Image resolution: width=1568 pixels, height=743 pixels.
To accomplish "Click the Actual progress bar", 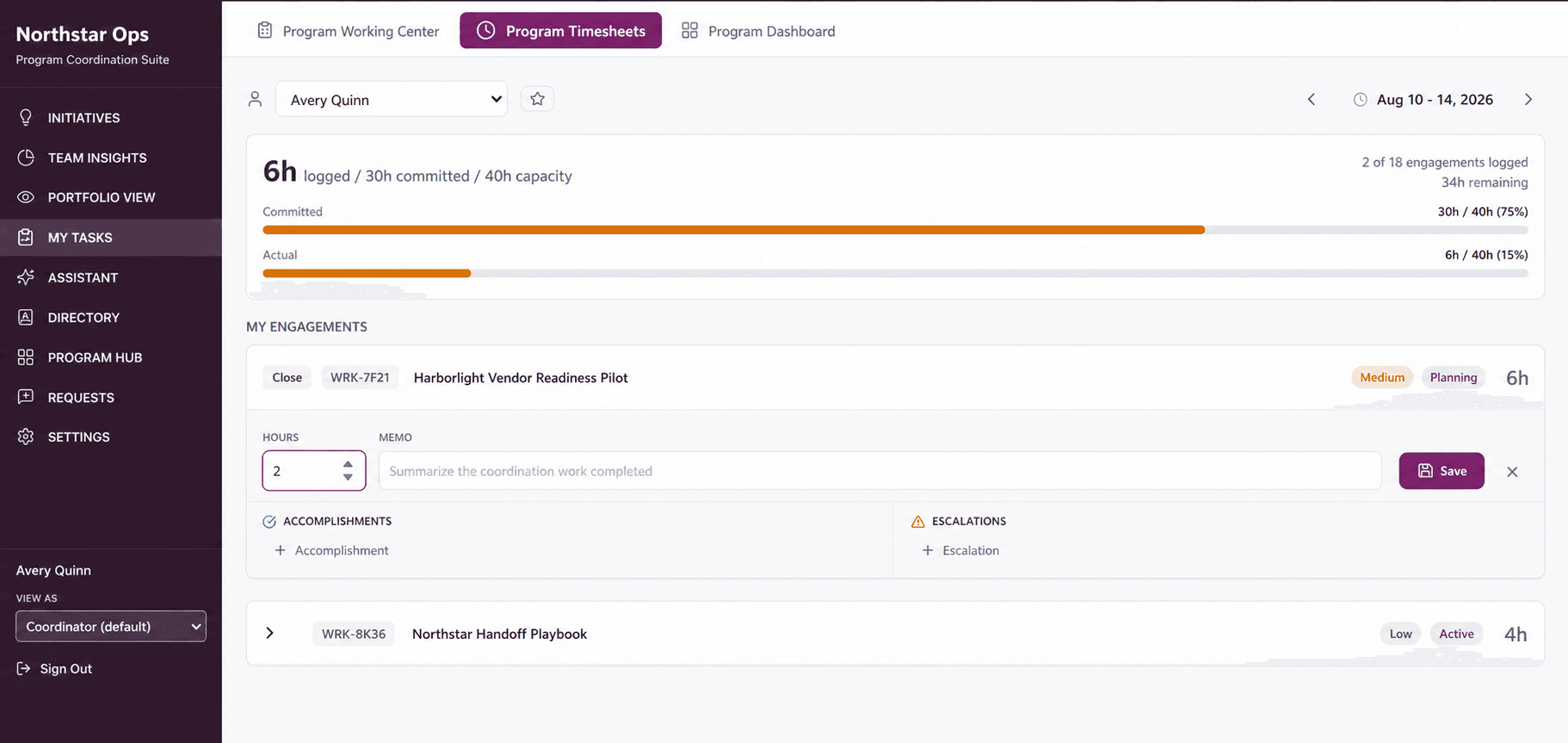I will point(895,273).
